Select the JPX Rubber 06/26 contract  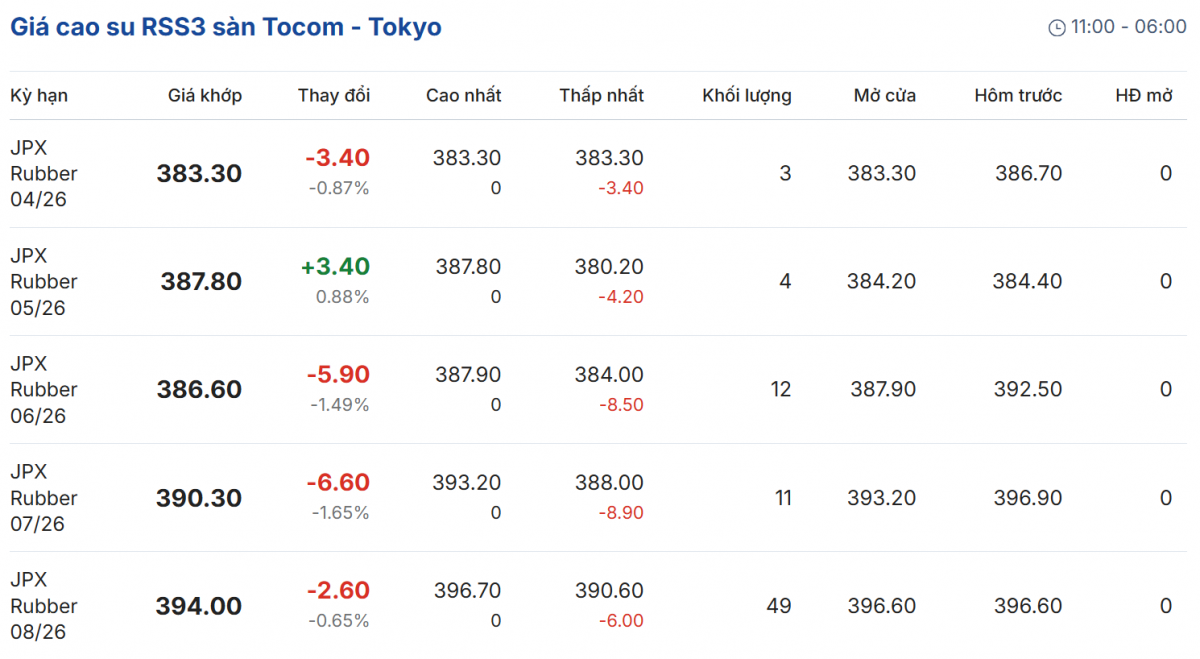(44, 389)
